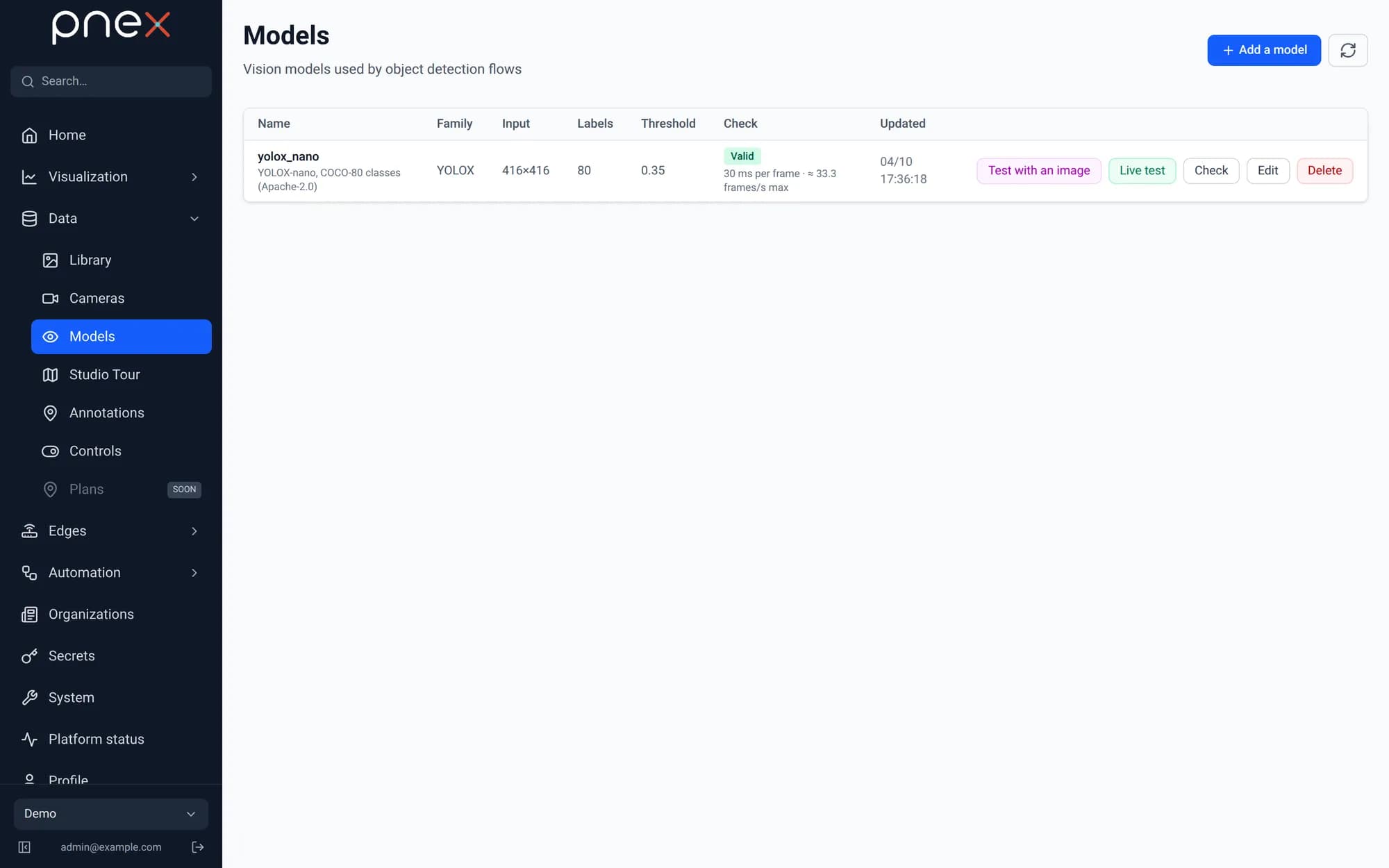Click the Data database icon
The image size is (1389, 868).
tap(29, 219)
